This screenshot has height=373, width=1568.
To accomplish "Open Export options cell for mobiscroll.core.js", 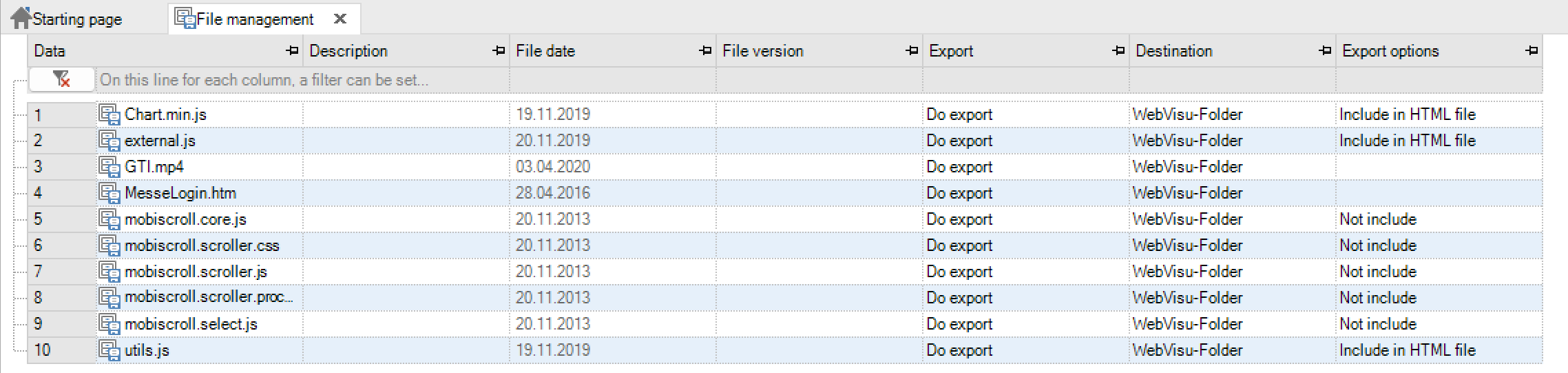I will [x=1439, y=219].
